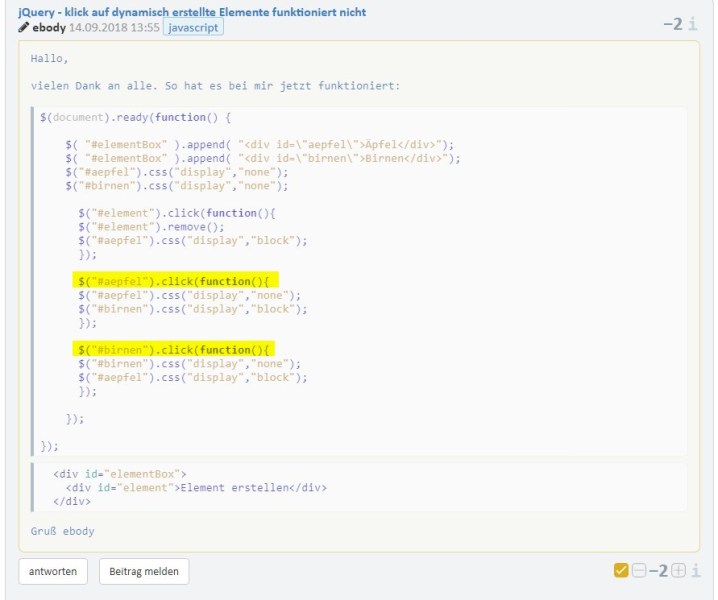Click the post timestamp 14.09.2018 13:55

point(114,27)
